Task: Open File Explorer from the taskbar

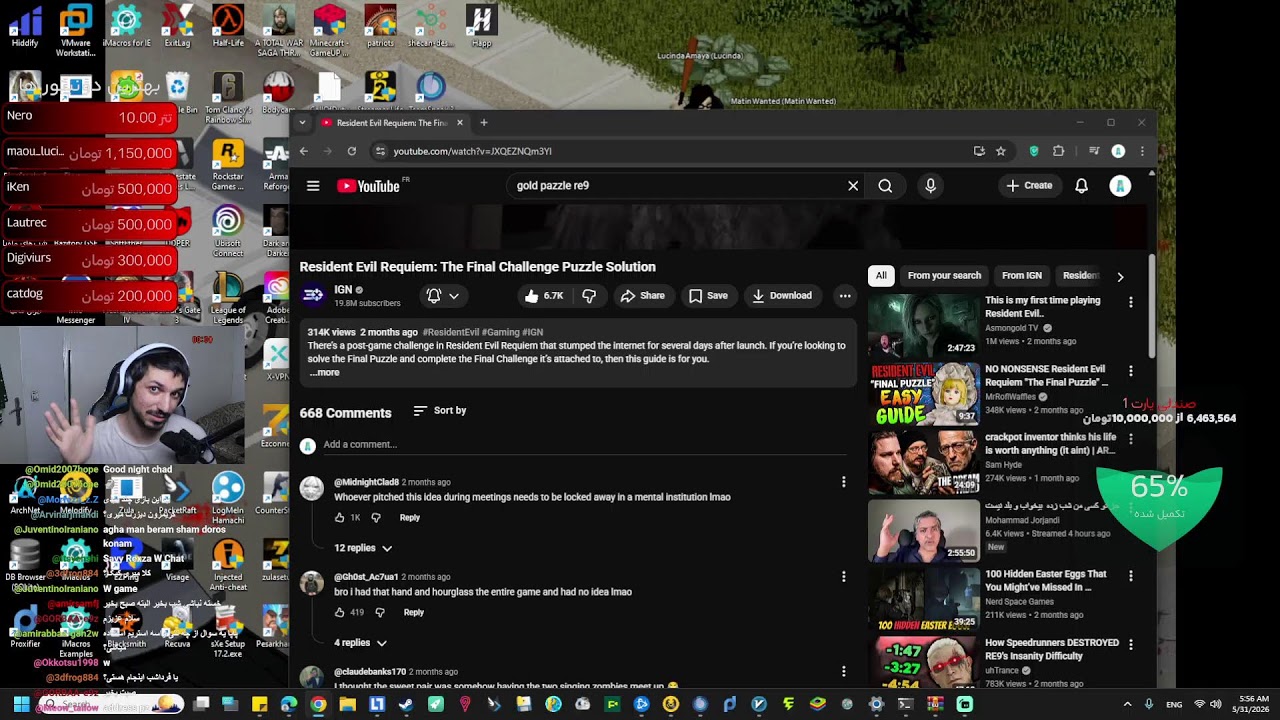Action: tap(347, 704)
